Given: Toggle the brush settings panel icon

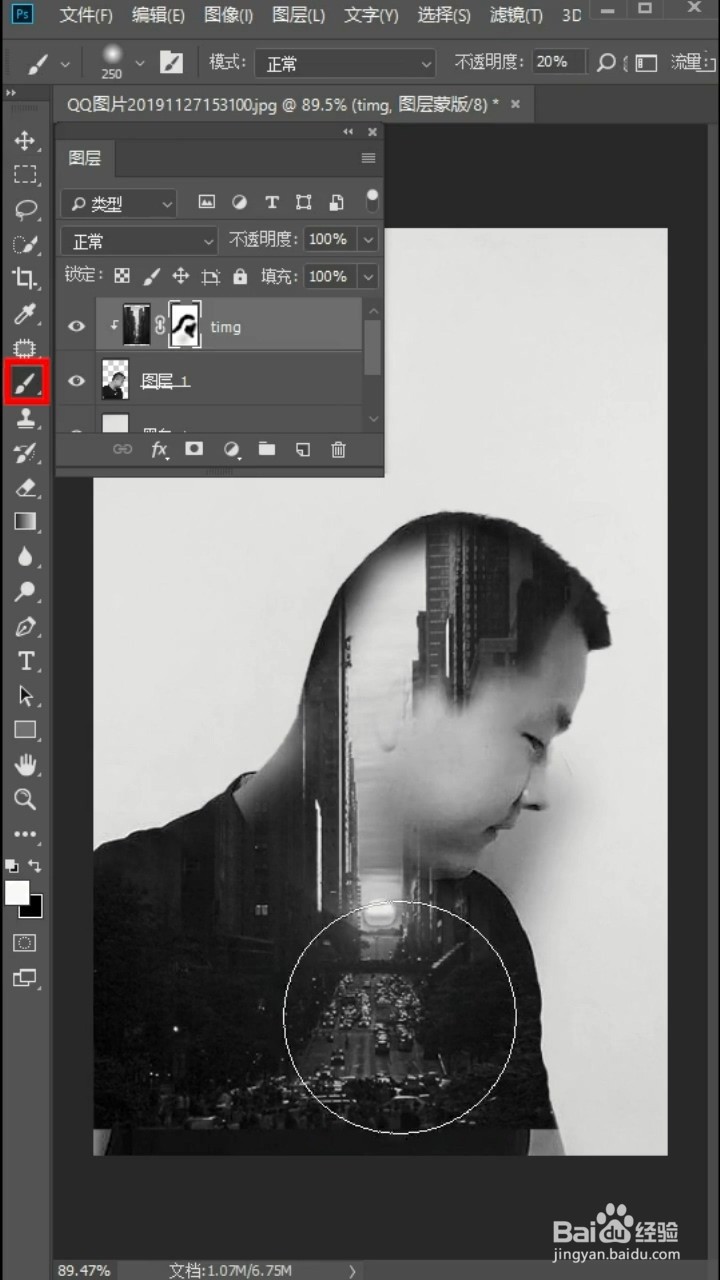Looking at the screenshot, I should [172, 63].
